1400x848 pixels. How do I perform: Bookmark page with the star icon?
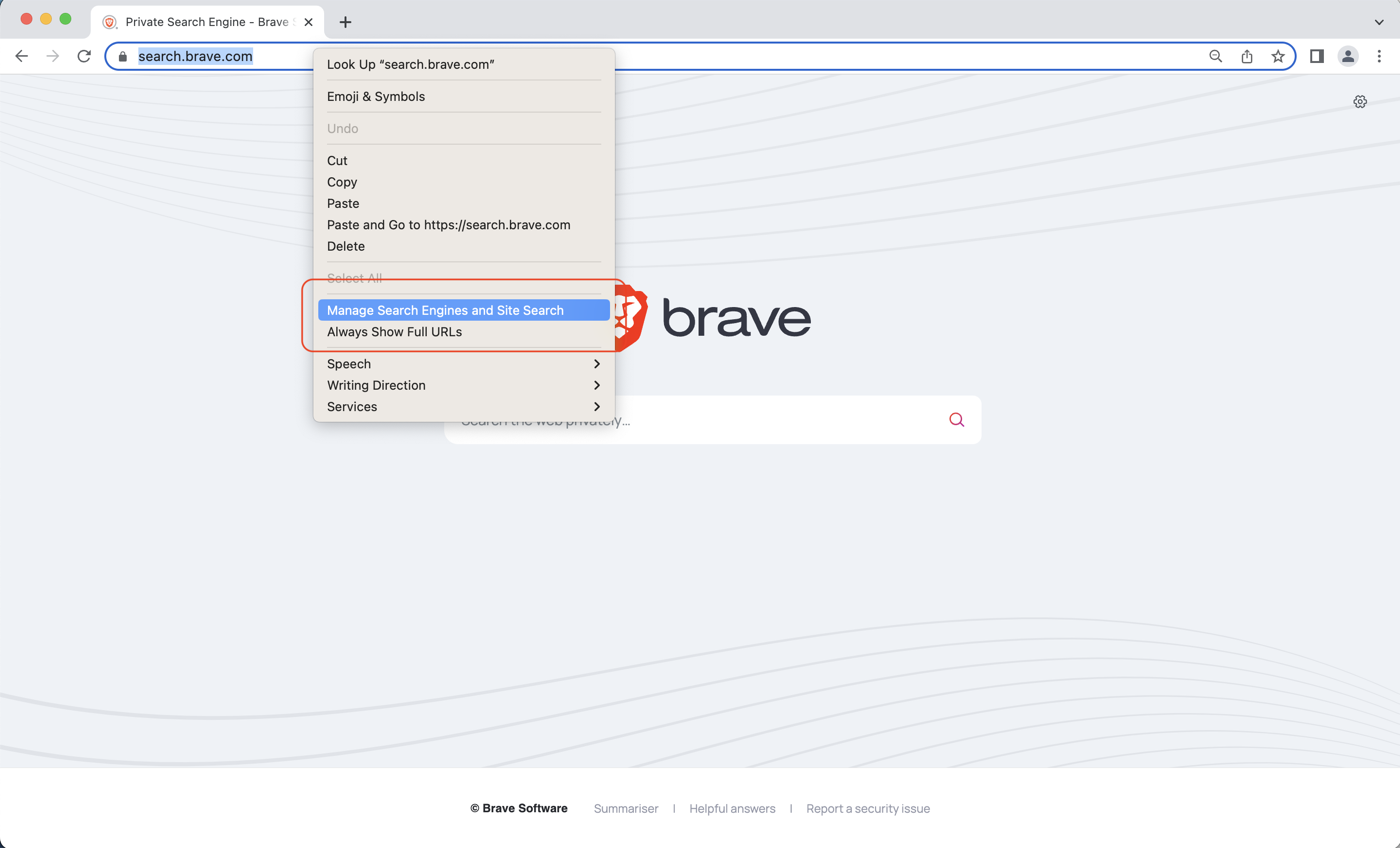(1278, 56)
